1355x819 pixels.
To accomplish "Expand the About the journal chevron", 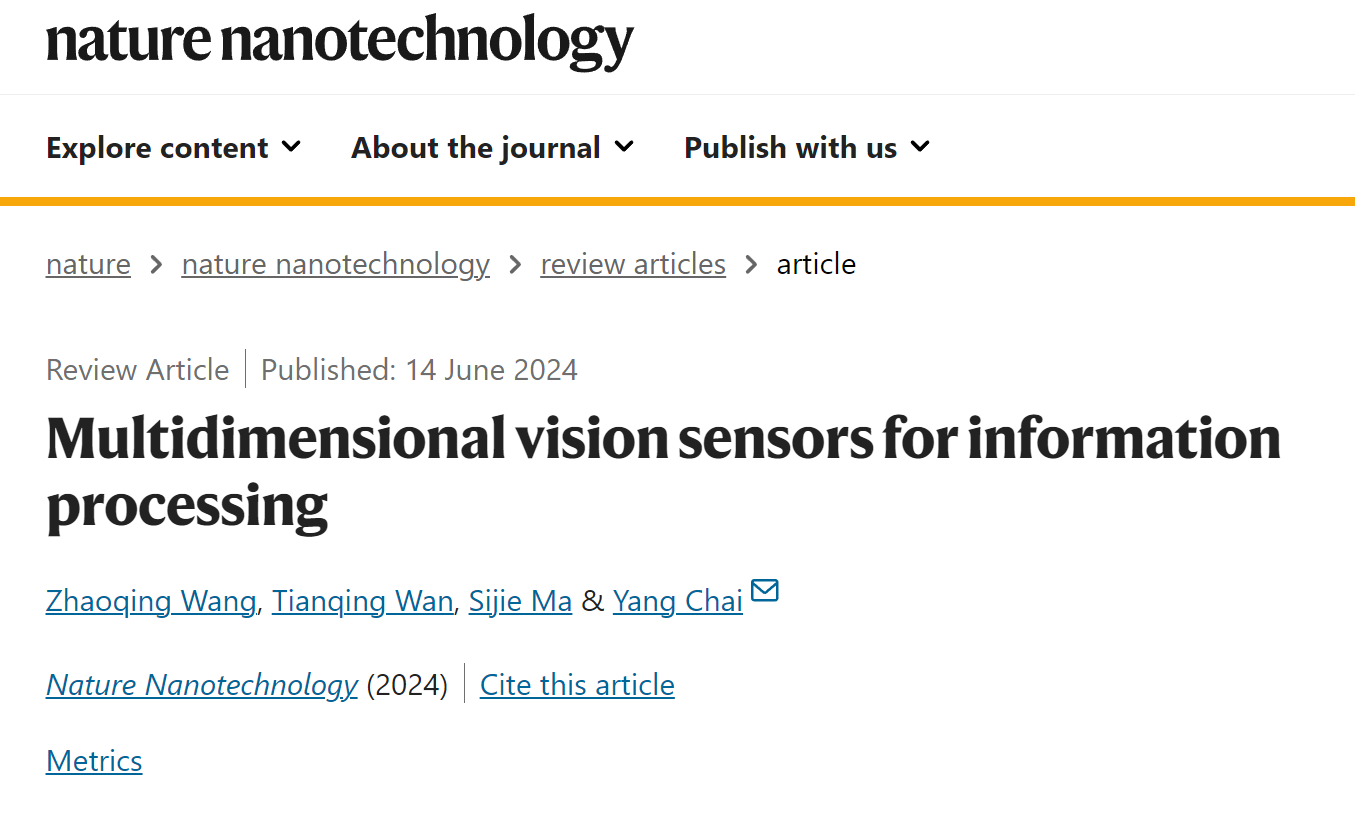I will [624, 147].
